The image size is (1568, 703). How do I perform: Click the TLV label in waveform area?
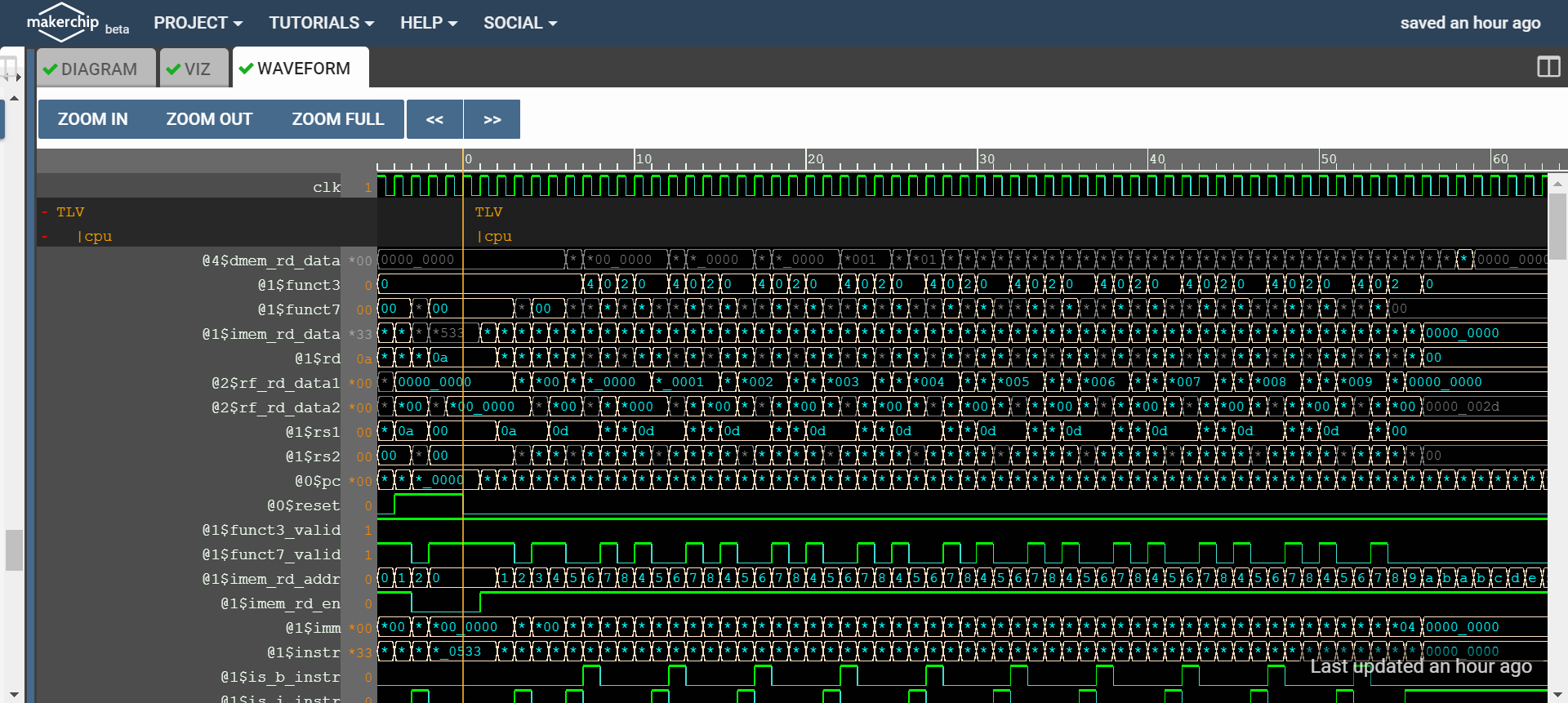click(x=488, y=212)
